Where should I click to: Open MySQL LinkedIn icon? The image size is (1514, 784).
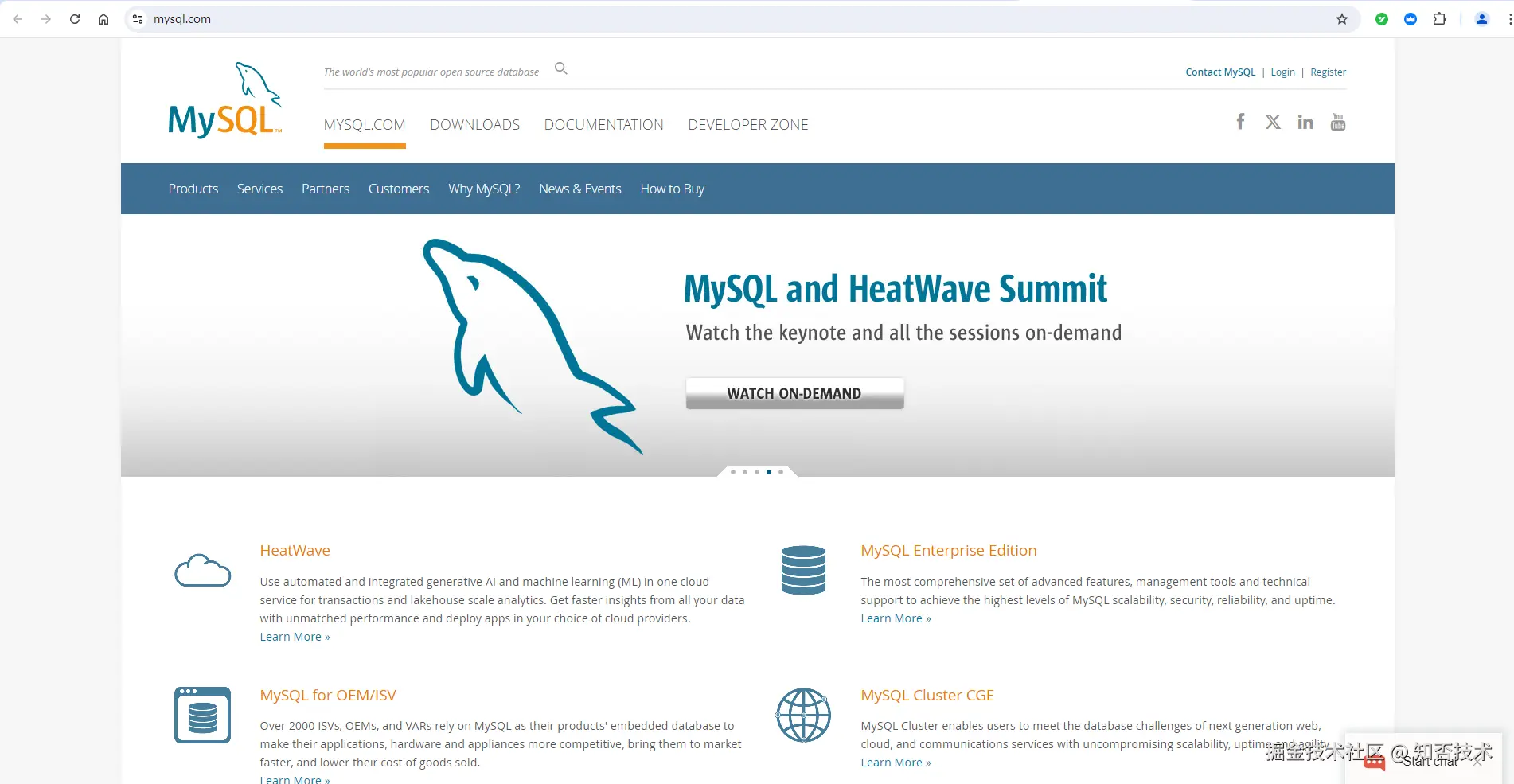coord(1305,122)
